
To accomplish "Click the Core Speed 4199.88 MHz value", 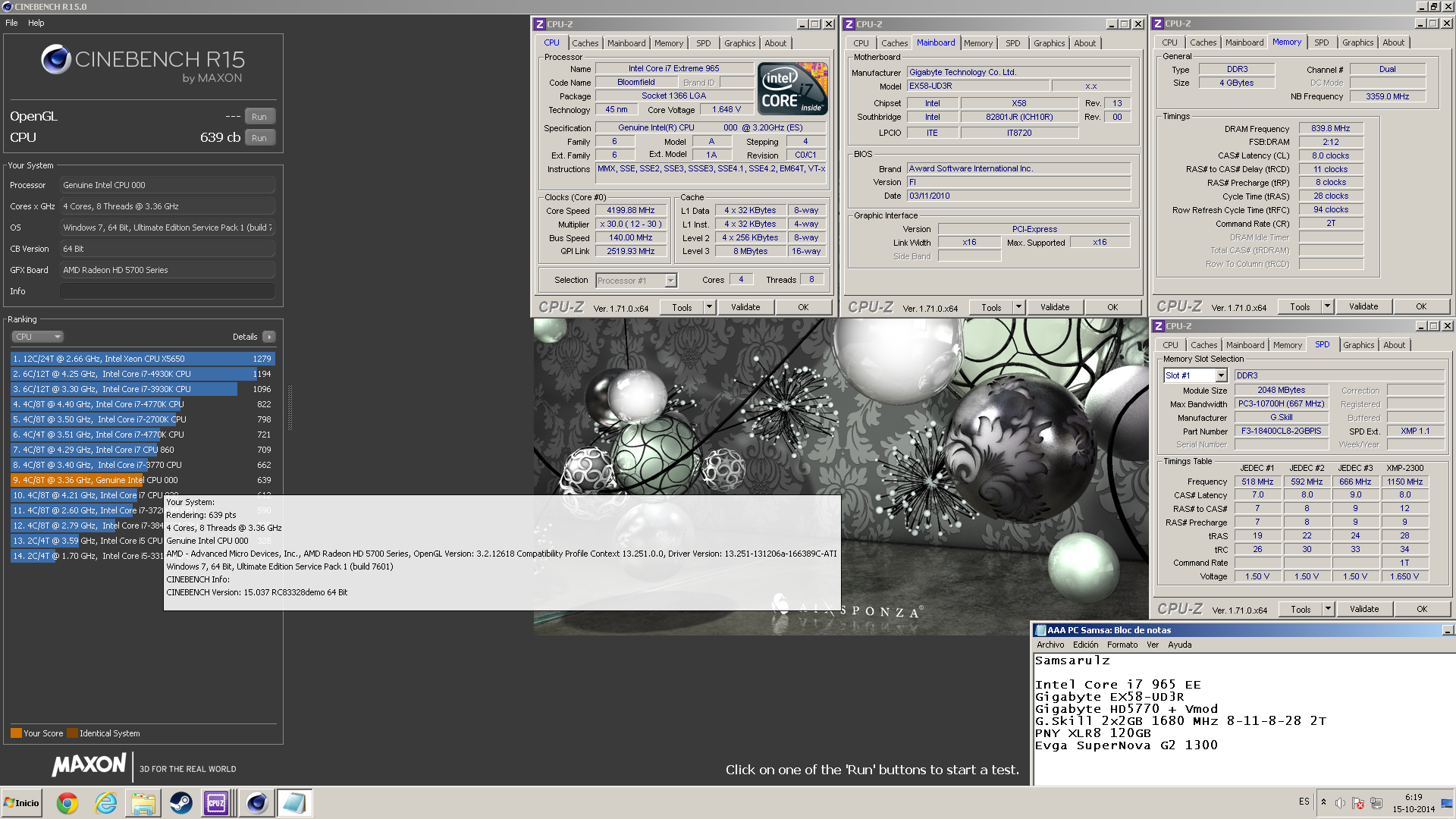I will pyautogui.click(x=630, y=211).
